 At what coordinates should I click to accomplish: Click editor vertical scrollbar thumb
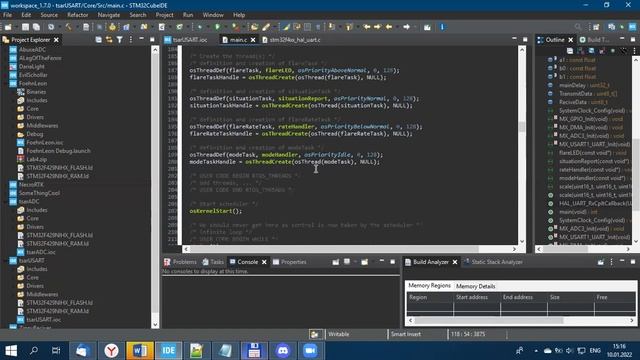[x=522, y=127]
